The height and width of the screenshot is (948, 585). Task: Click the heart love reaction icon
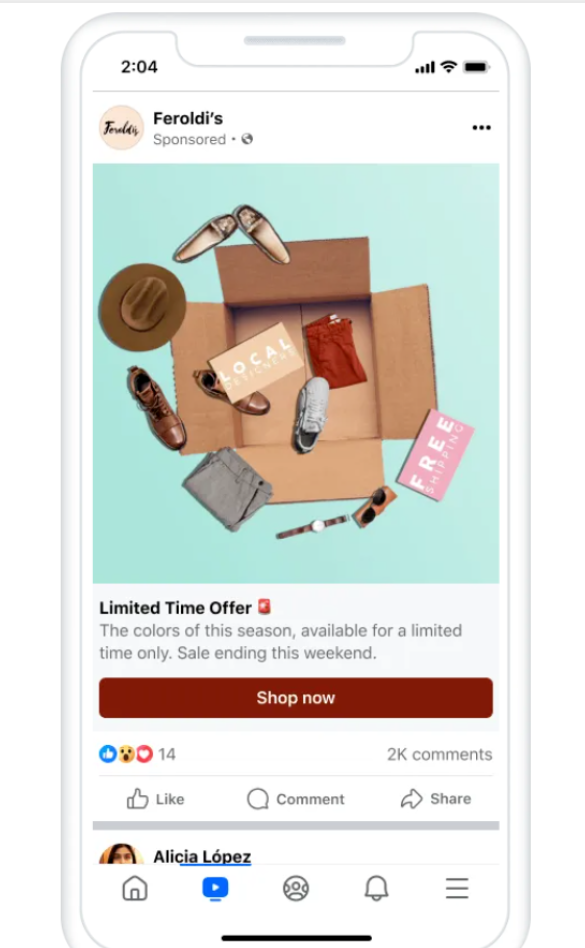[144, 754]
